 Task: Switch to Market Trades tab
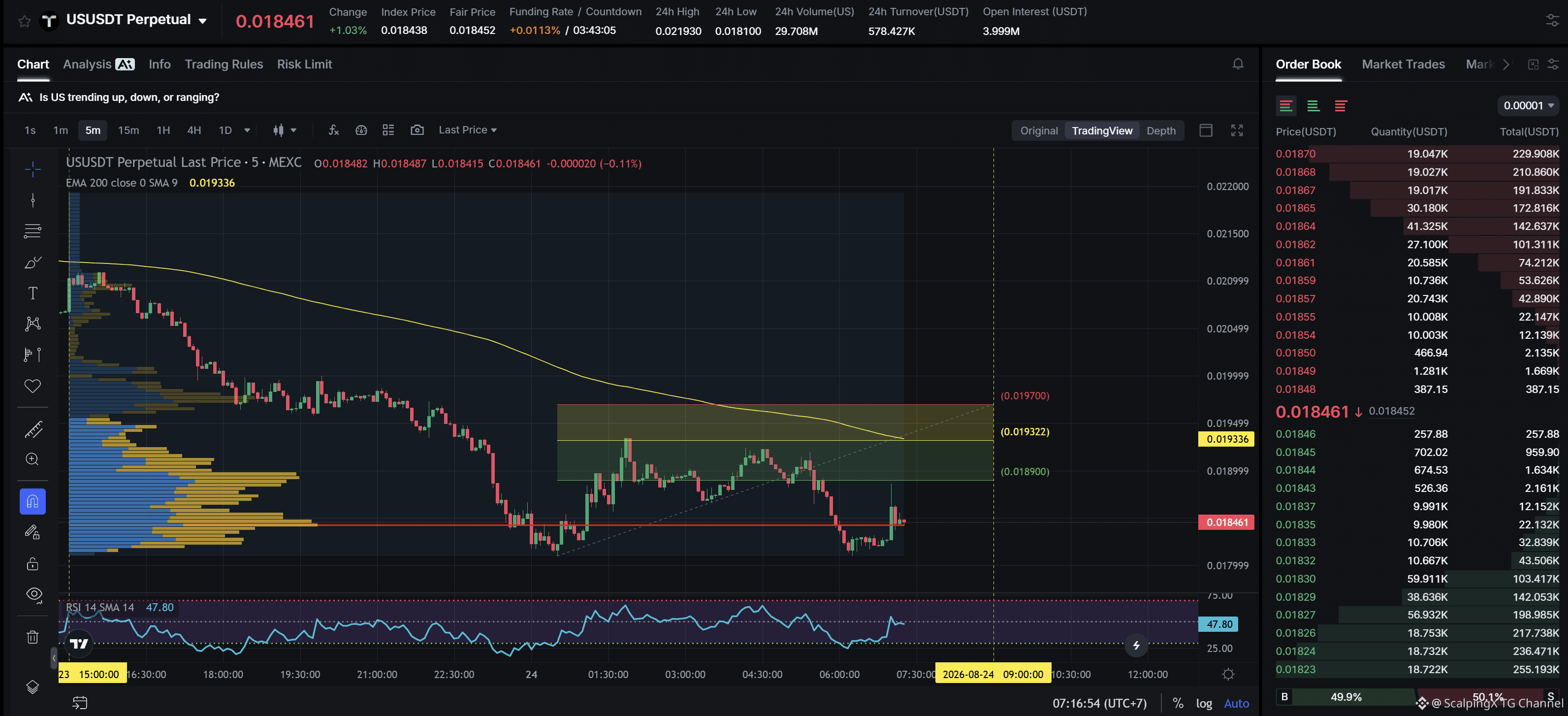point(1403,64)
